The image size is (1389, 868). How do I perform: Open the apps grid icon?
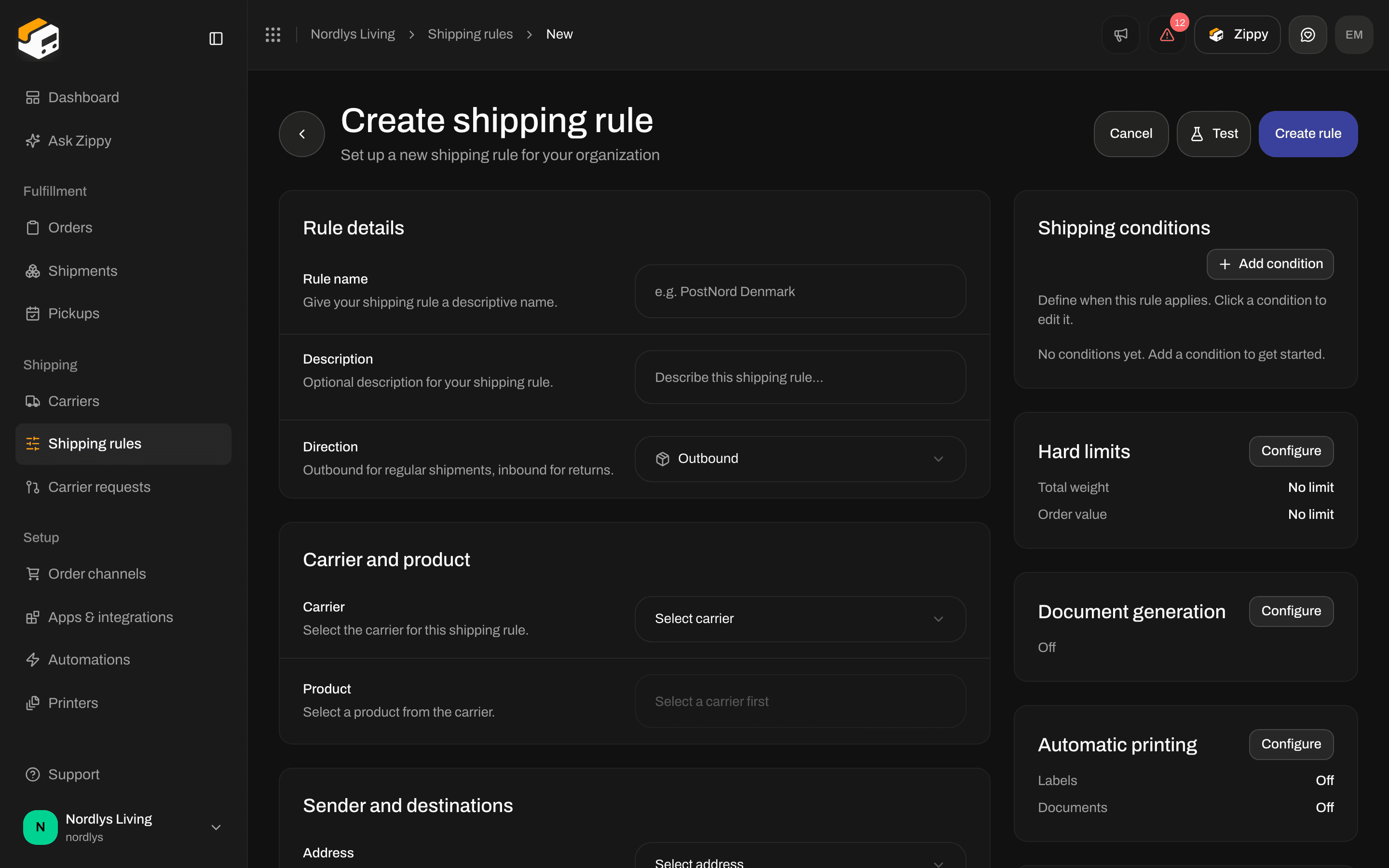(x=272, y=34)
